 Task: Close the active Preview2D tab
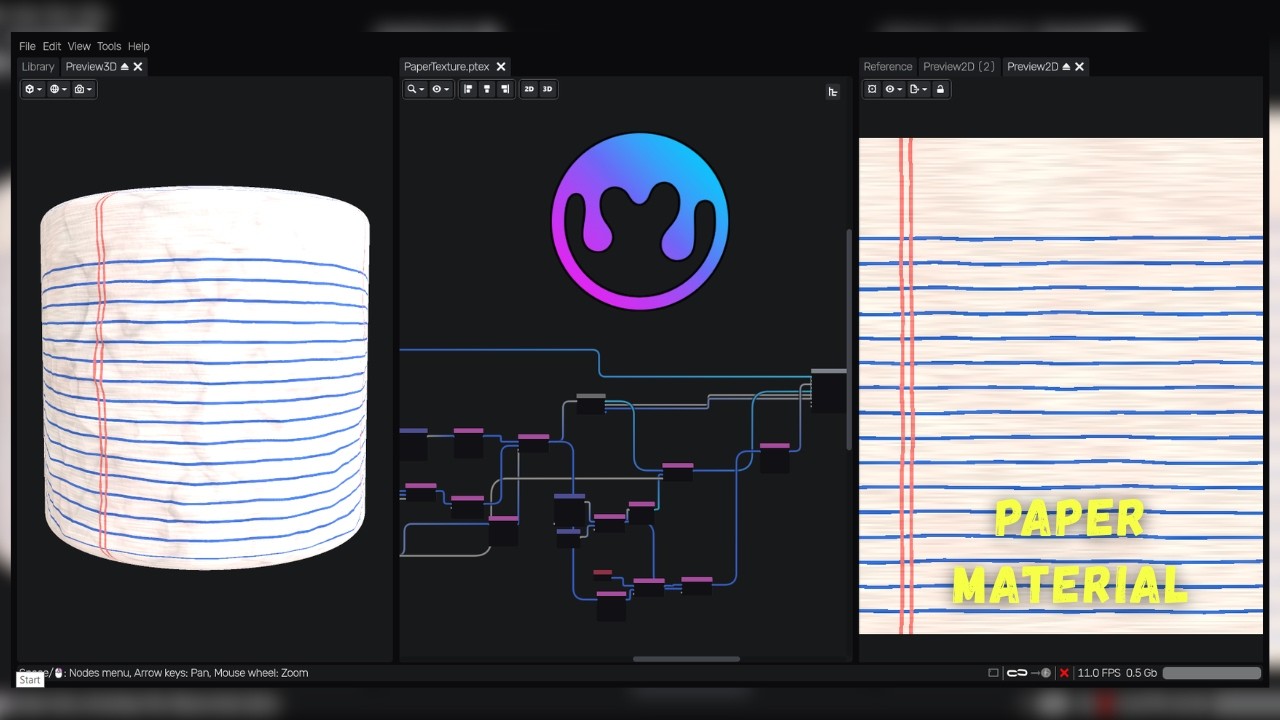point(1079,67)
